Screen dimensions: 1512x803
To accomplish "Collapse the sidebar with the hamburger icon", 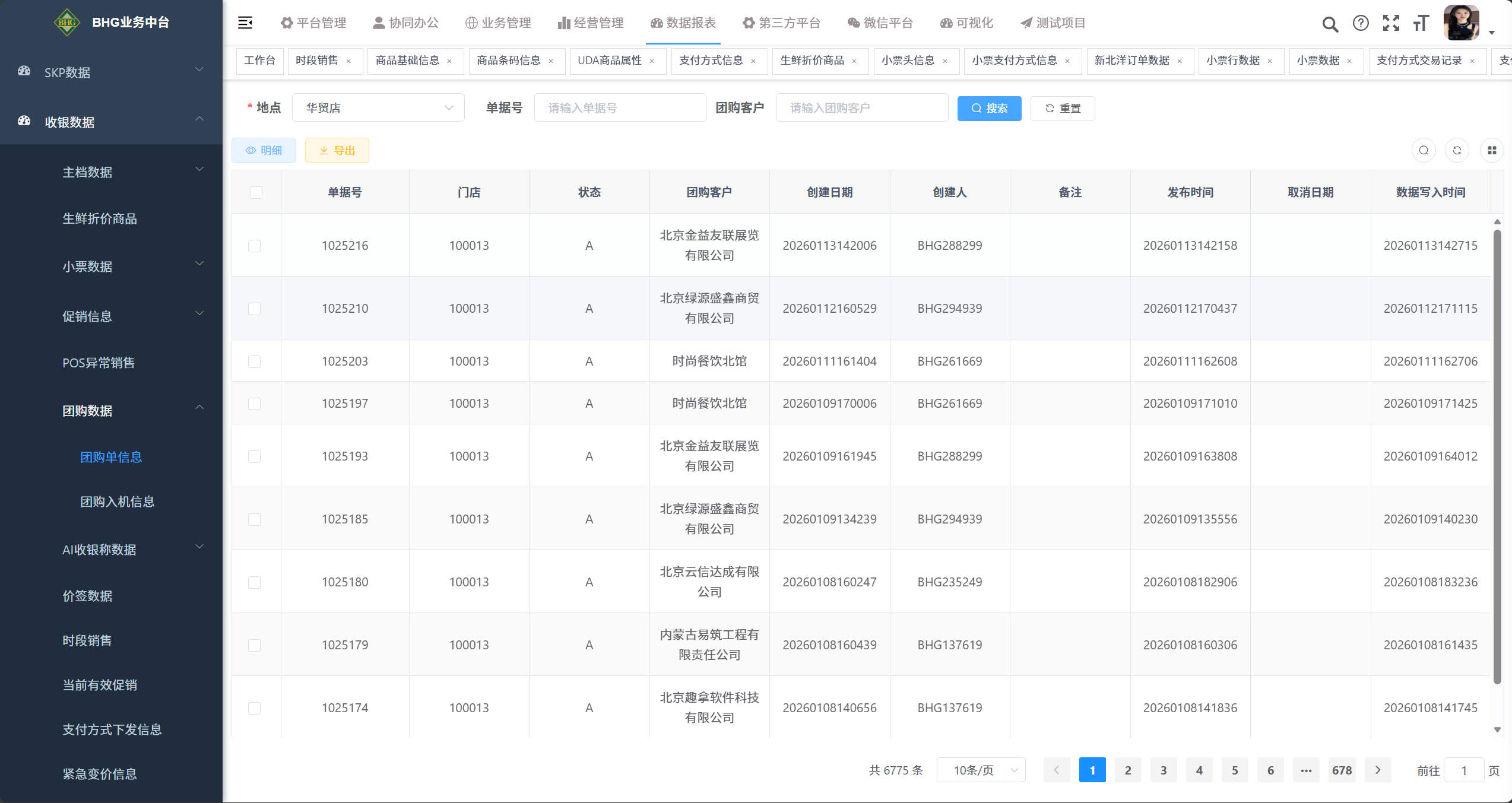I will point(245,23).
